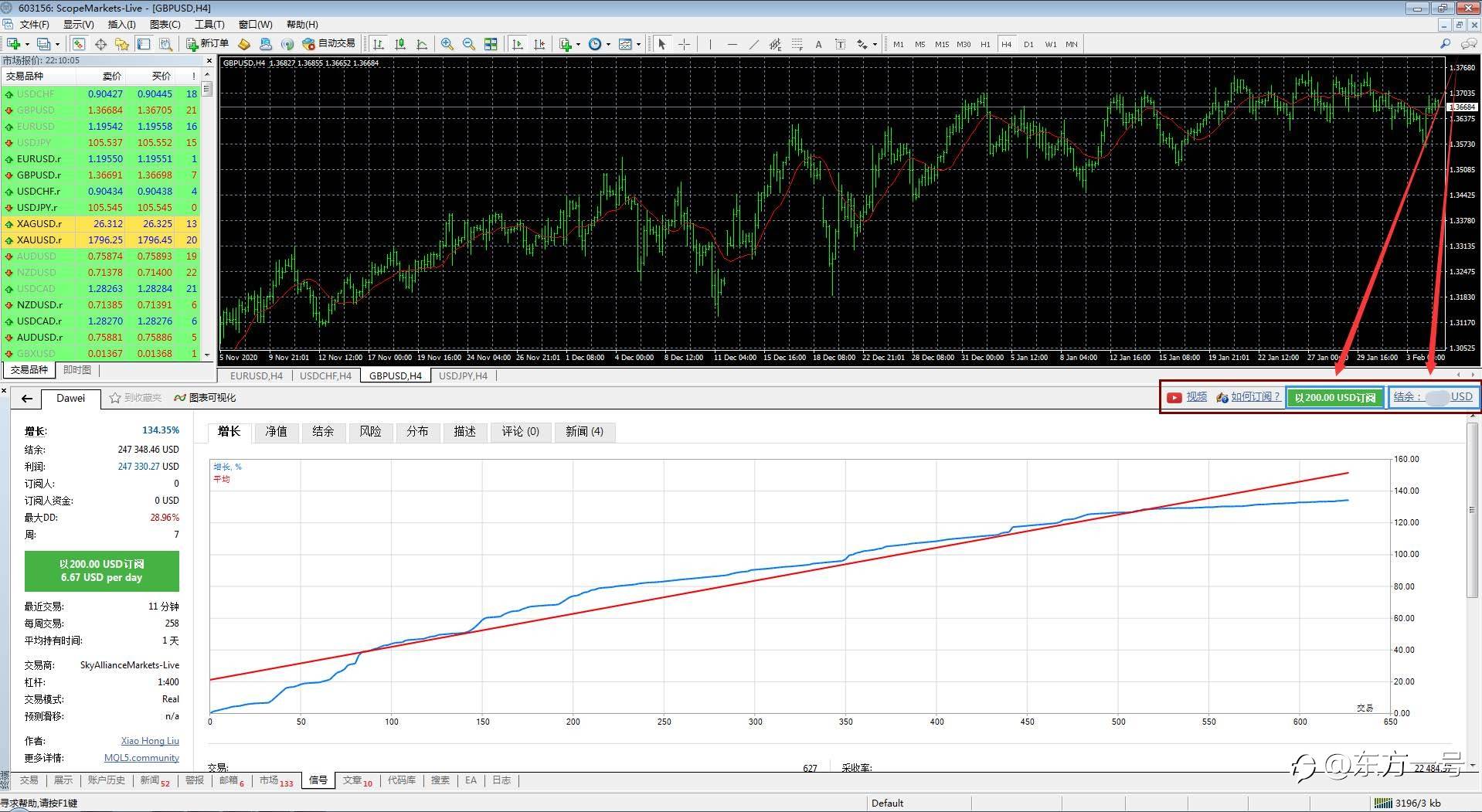This screenshot has width=1482, height=812.
Task: Tile chart windows
Action: tap(490, 44)
